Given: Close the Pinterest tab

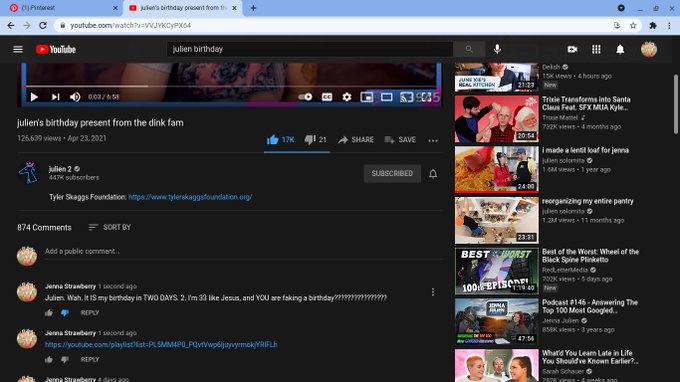Looking at the screenshot, I should click(x=115, y=8).
